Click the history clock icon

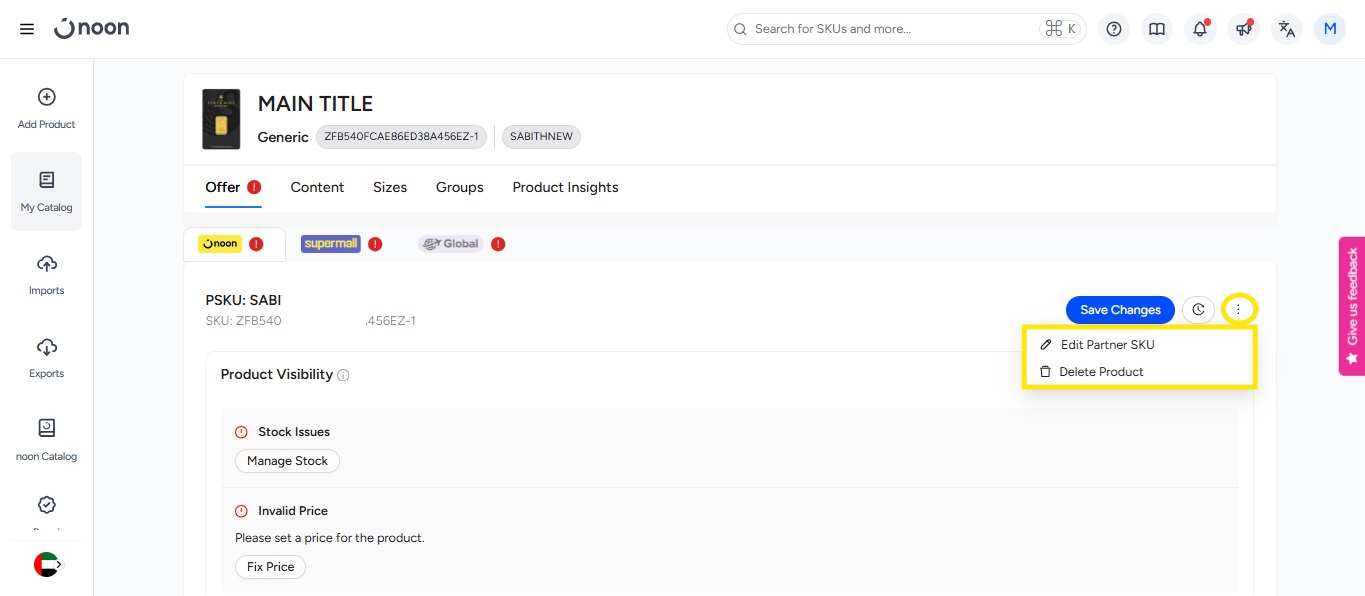point(1198,310)
